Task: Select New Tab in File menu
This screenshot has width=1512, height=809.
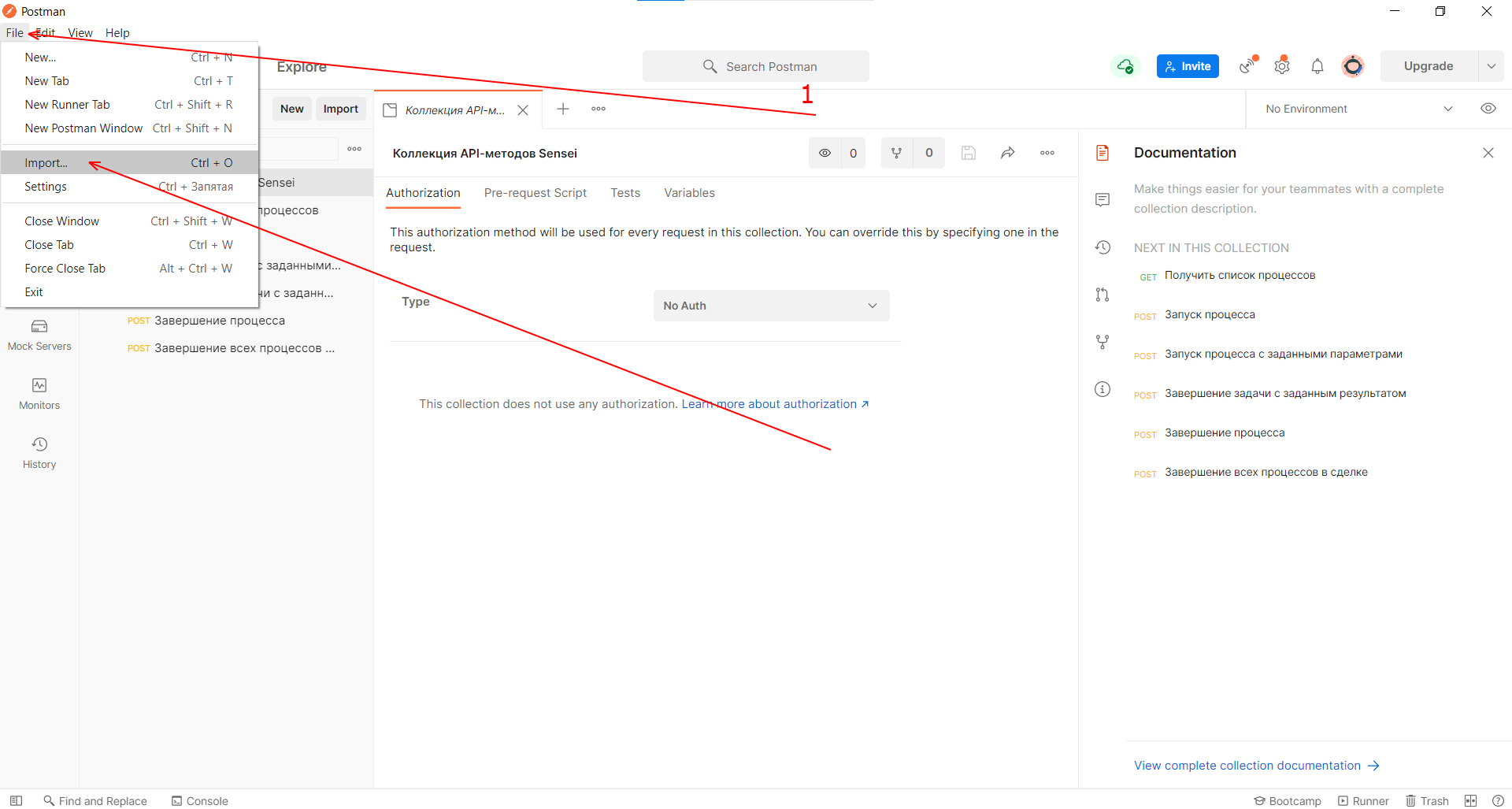Action: (130, 81)
